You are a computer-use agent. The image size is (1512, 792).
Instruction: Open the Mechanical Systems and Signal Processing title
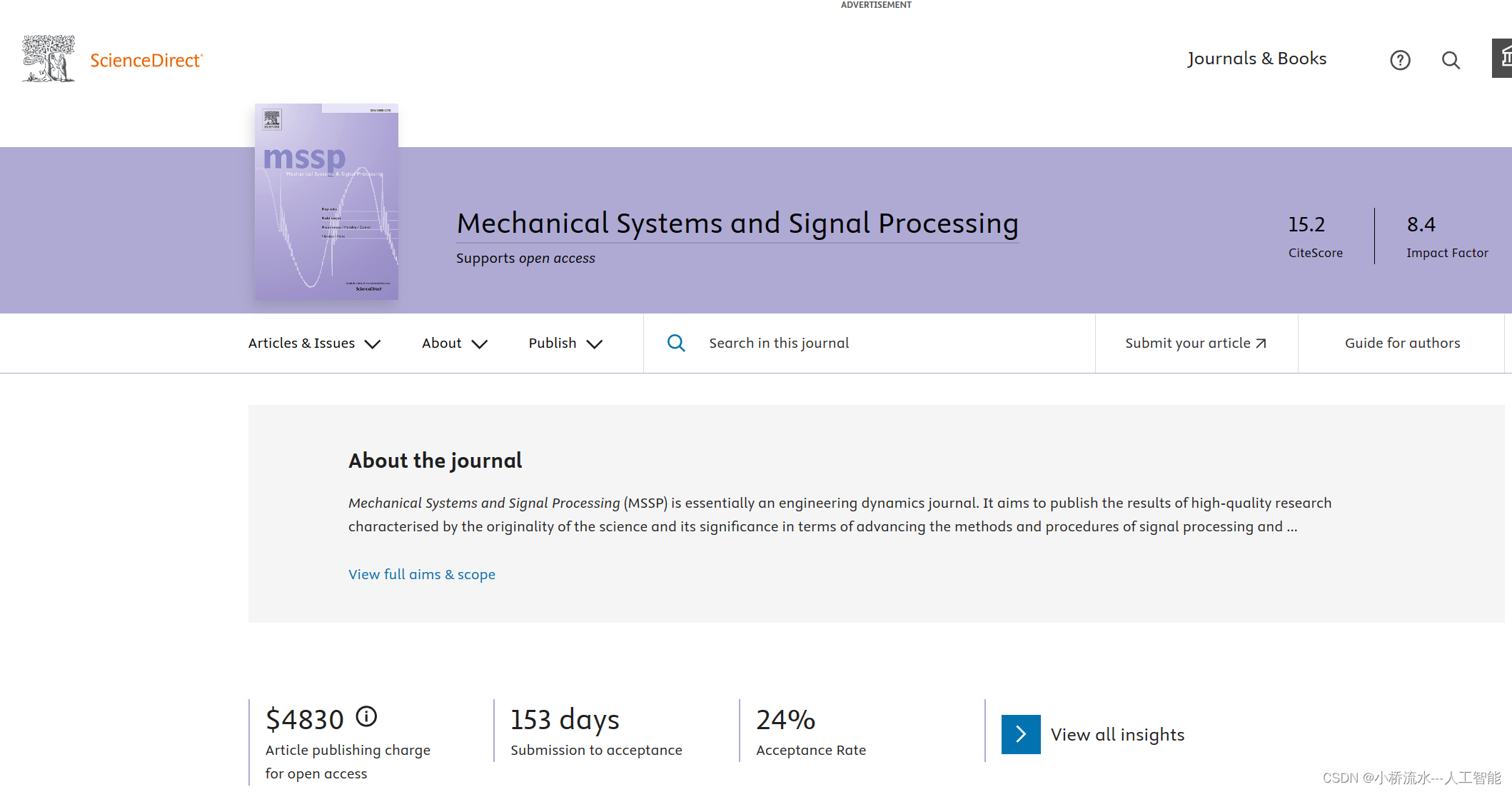tap(737, 224)
